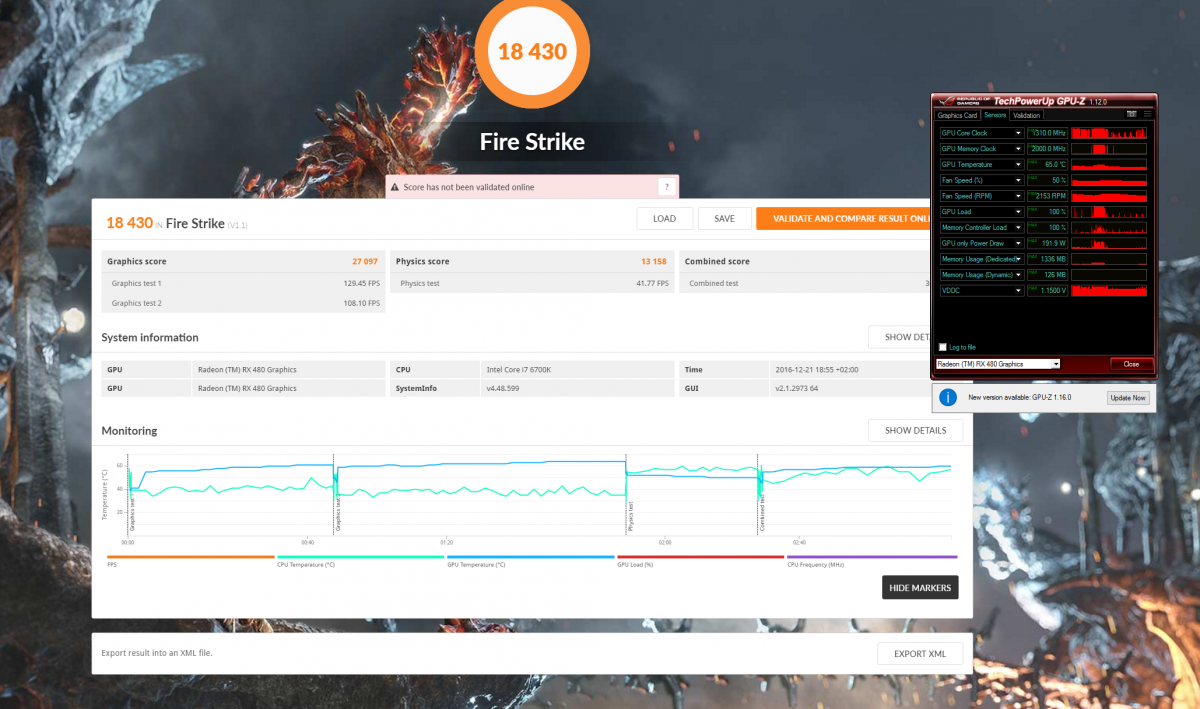Click the LOAD button
Image resolution: width=1200 pixels, height=709 pixels.
[x=664, y=219]
